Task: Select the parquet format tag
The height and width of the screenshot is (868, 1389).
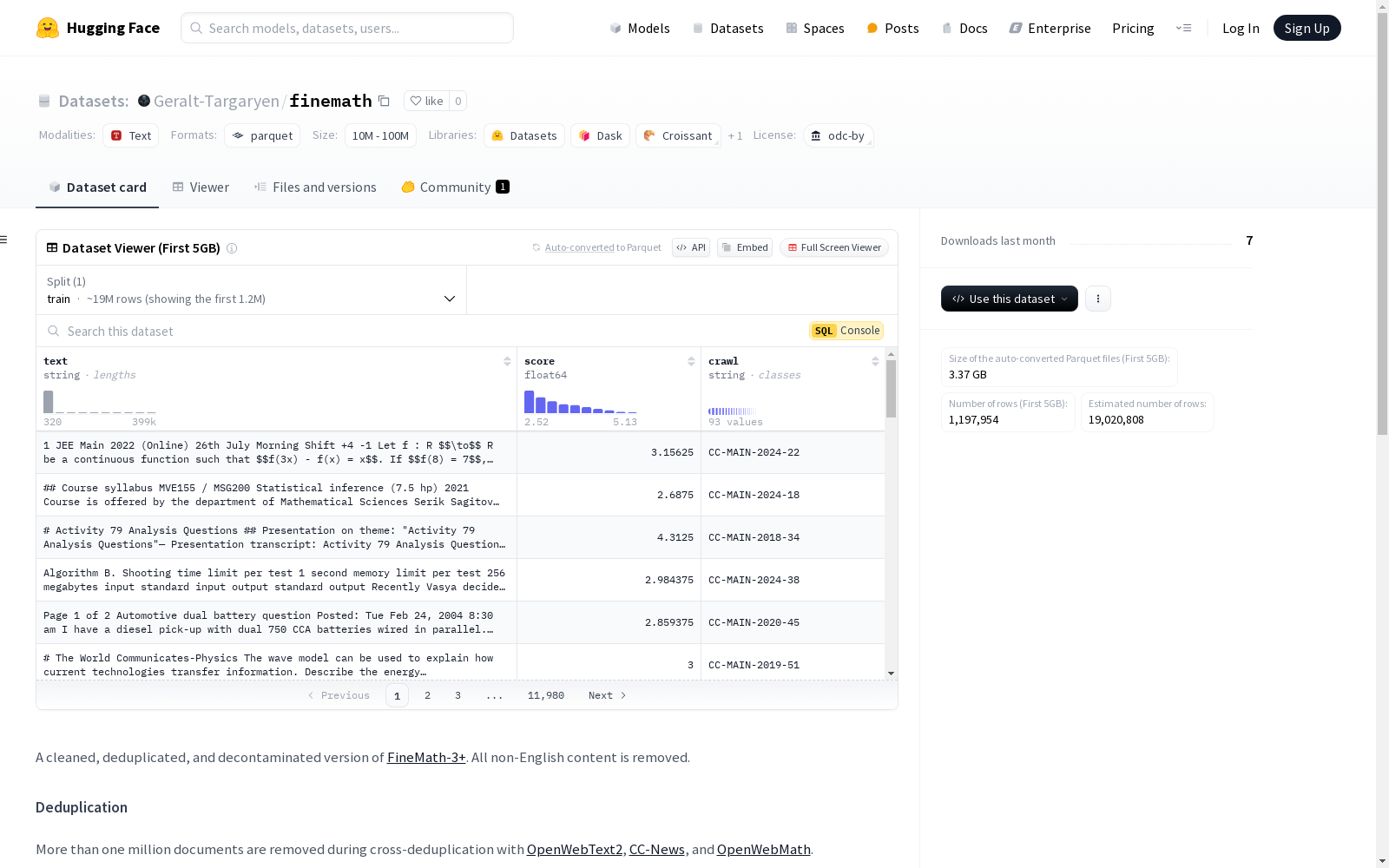Action: pyautogui.click(x=262, y=135)
